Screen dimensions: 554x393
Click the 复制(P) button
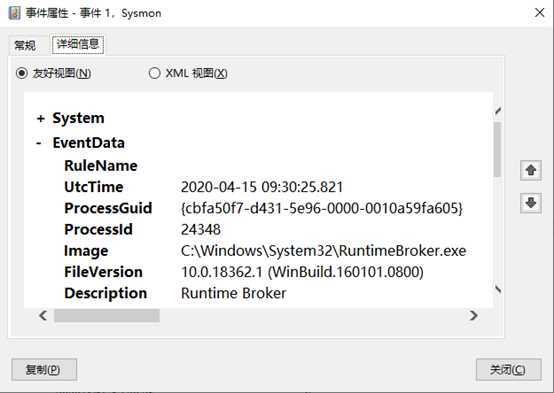44,370
